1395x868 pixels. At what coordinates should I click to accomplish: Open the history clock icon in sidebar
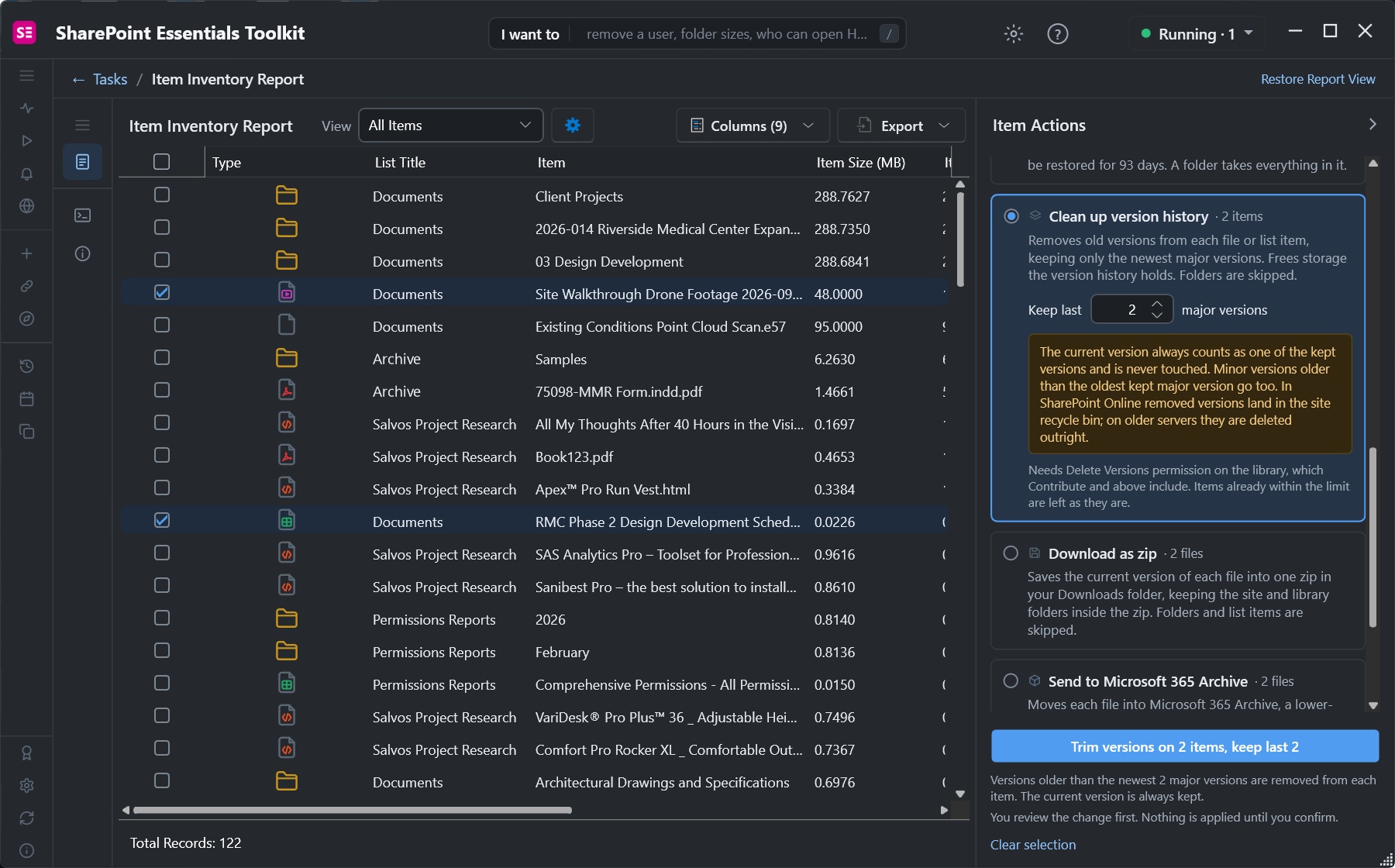tap(27, 366)
